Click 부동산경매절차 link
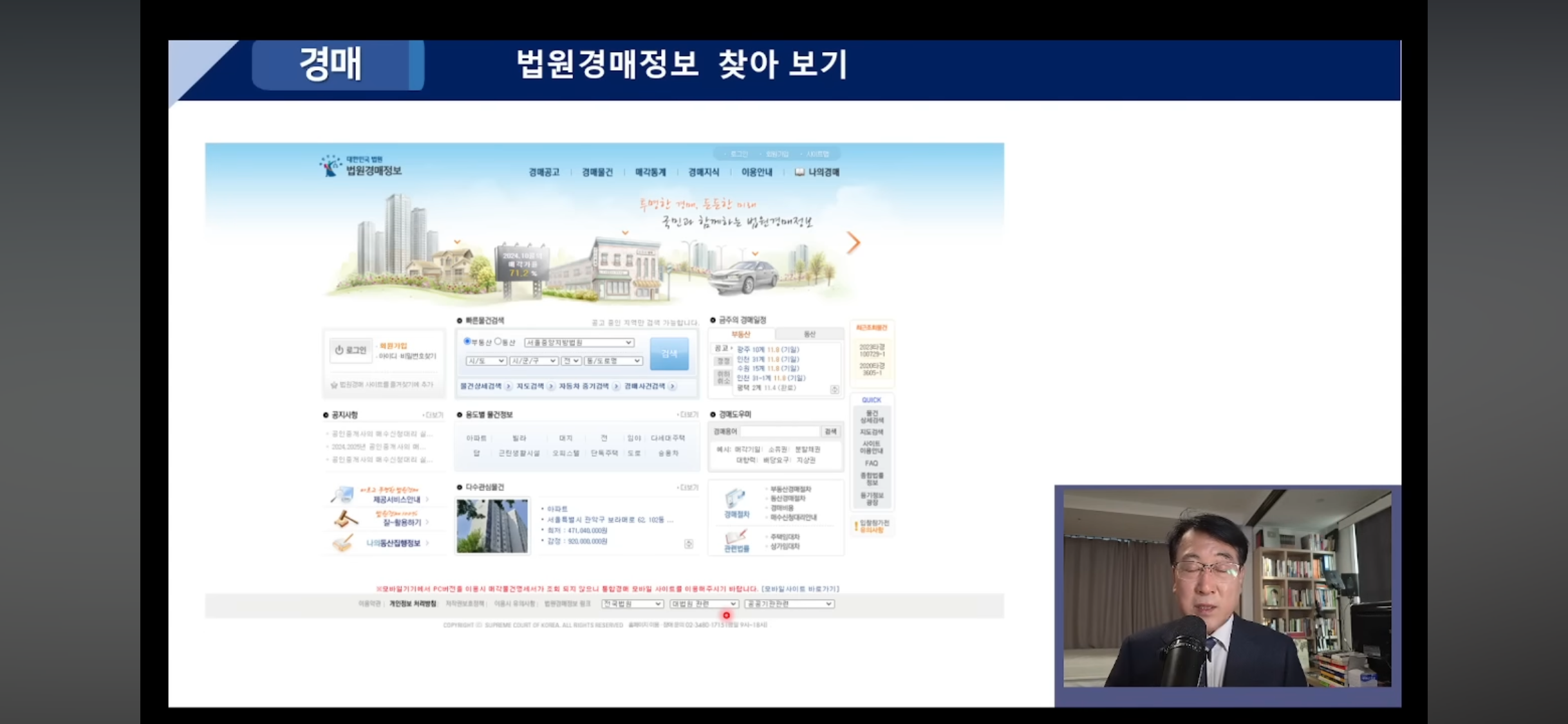 pyautogui.click(x=790, y=489)
